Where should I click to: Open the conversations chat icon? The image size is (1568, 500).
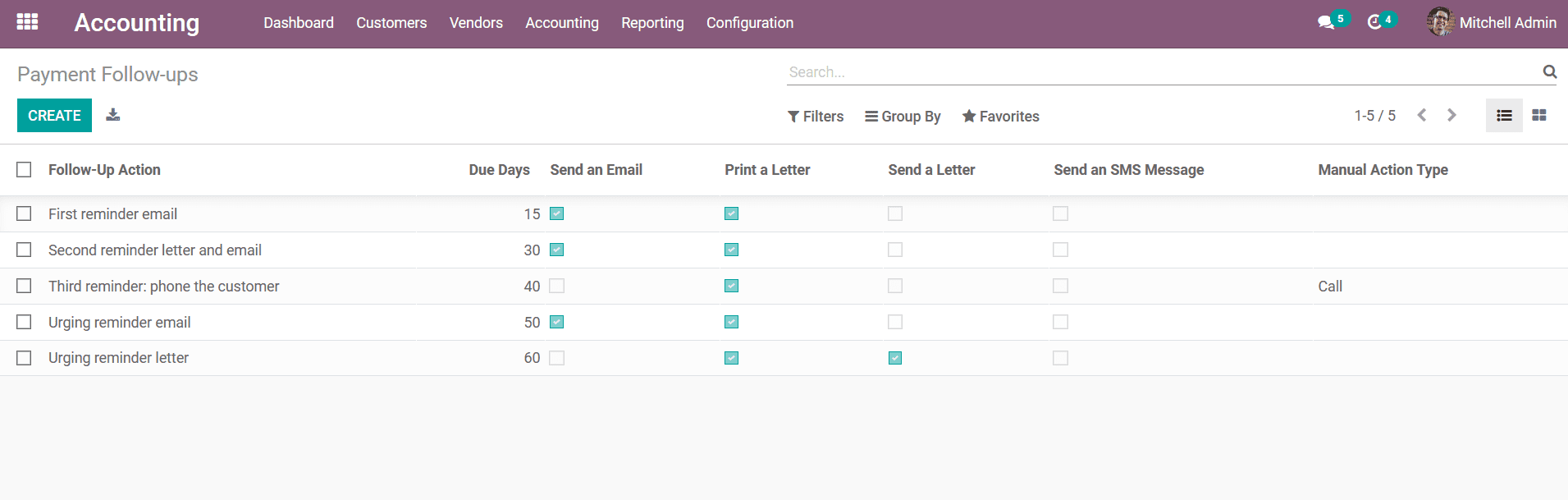click(1326, 22)
